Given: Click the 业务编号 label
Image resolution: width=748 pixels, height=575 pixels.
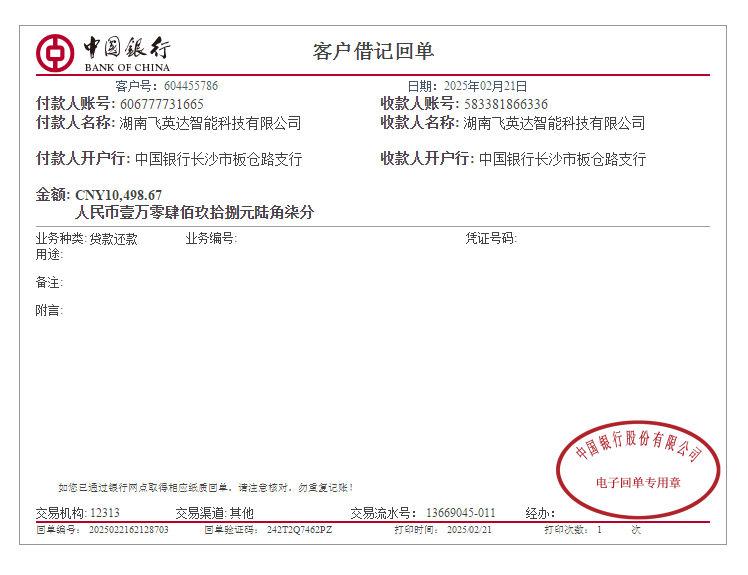Looking at the screenshot, I should click(x=210, y=238).
